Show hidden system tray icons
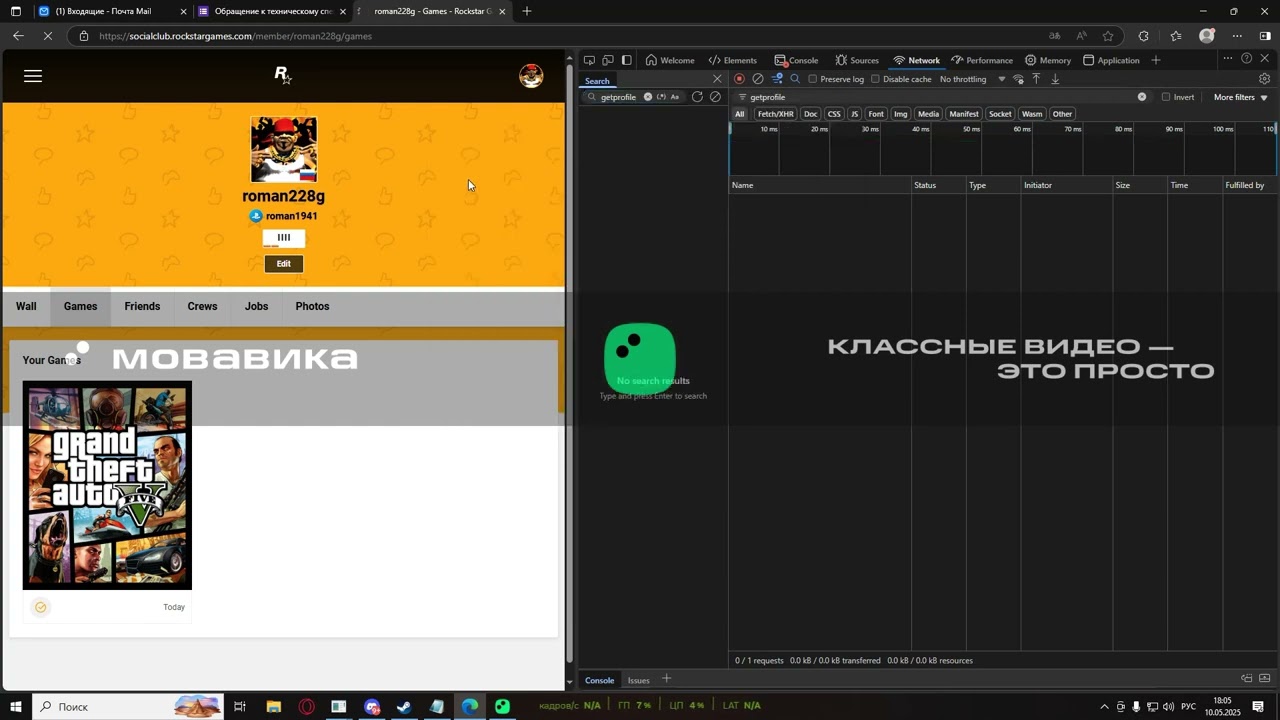 coord(1104,707)
